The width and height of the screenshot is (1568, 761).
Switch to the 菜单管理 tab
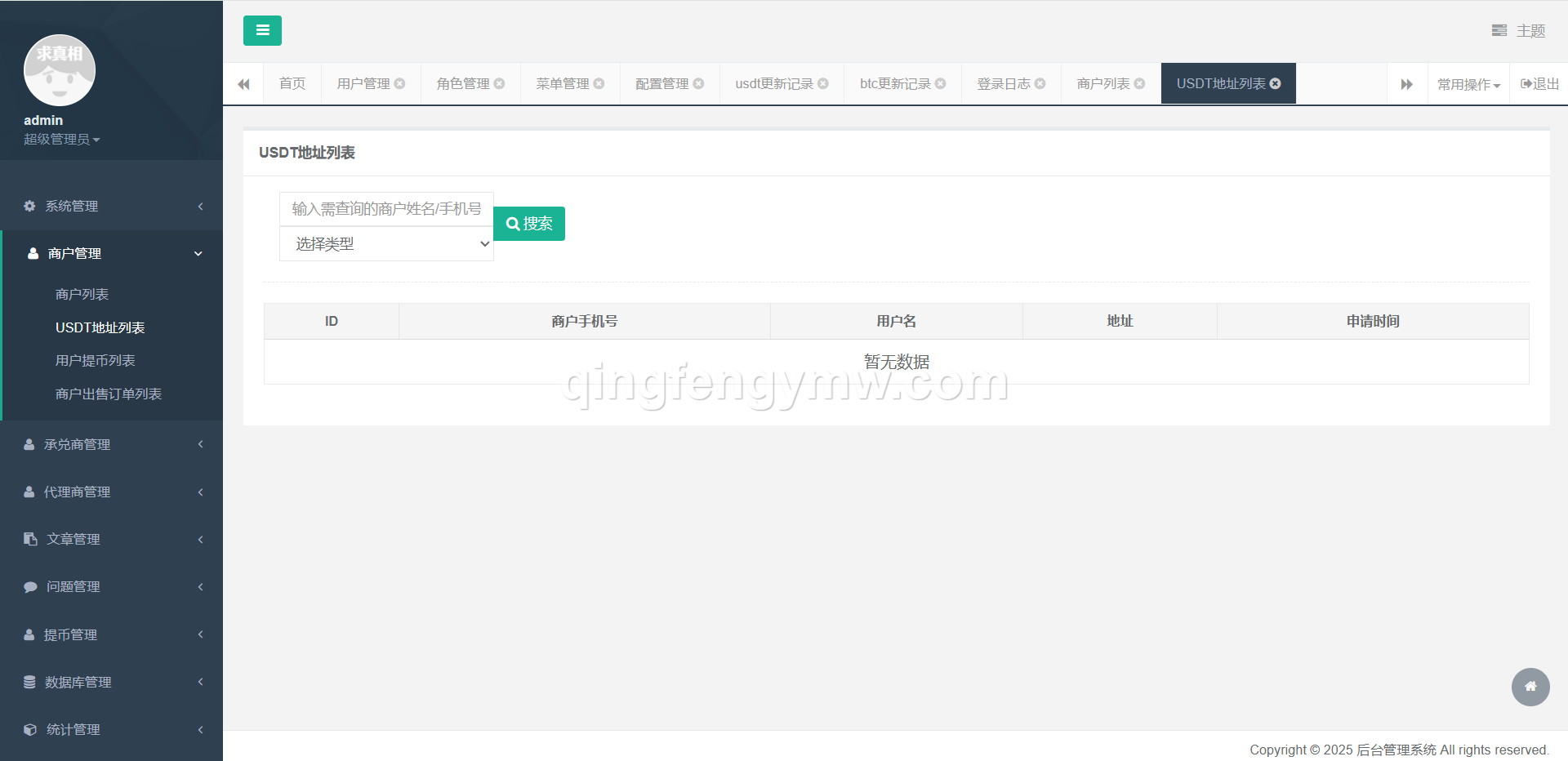point(563,83)
